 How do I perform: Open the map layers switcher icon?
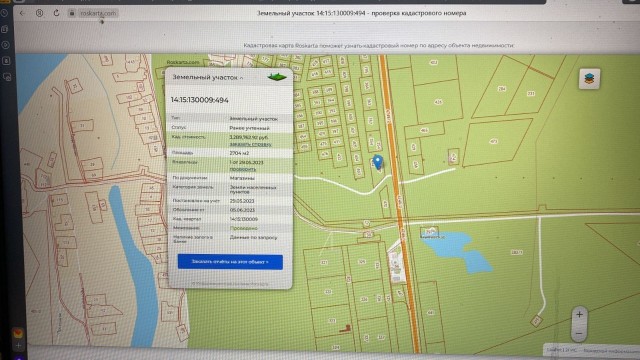click(x=589, y=78)
